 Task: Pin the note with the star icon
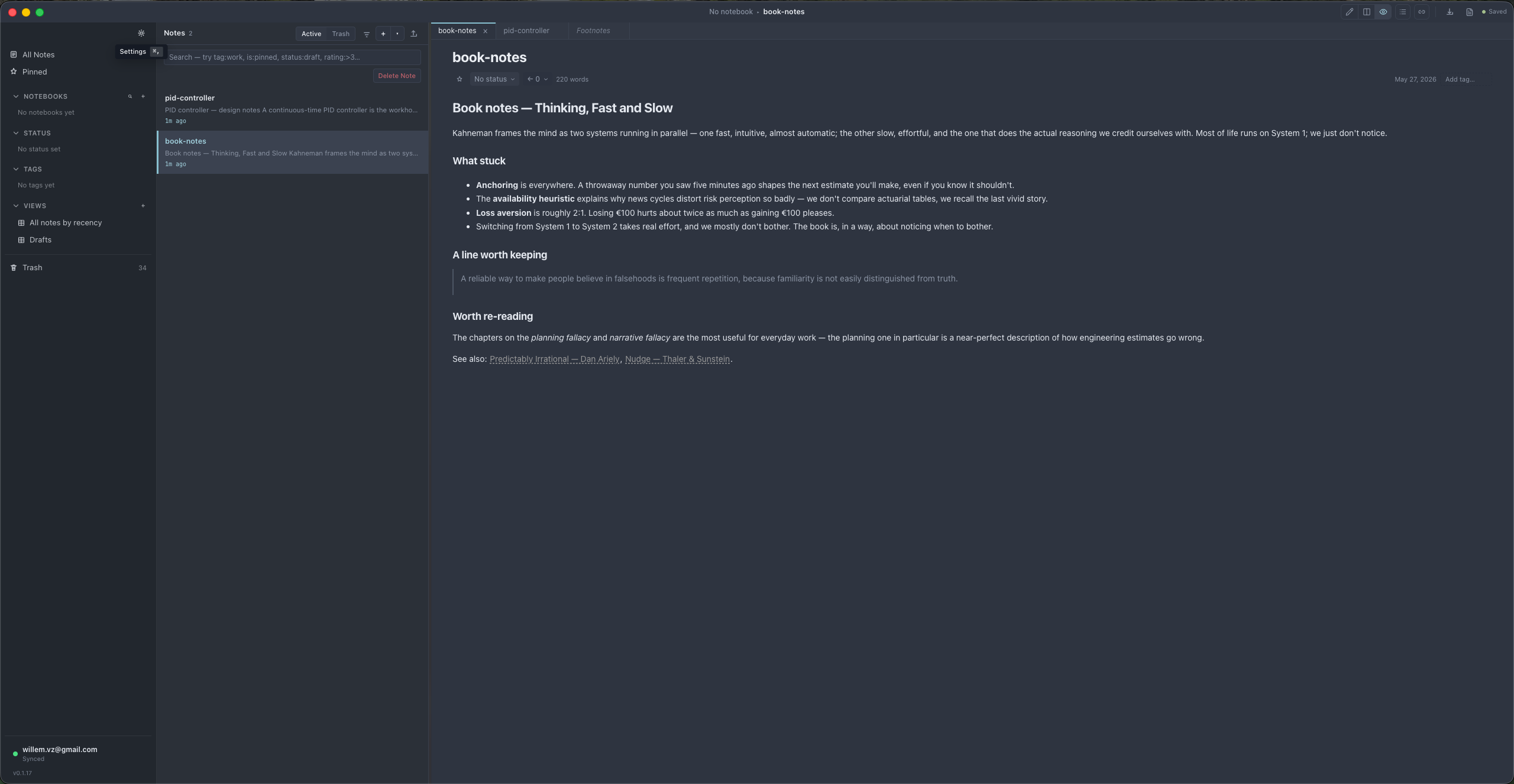[460, 79]
